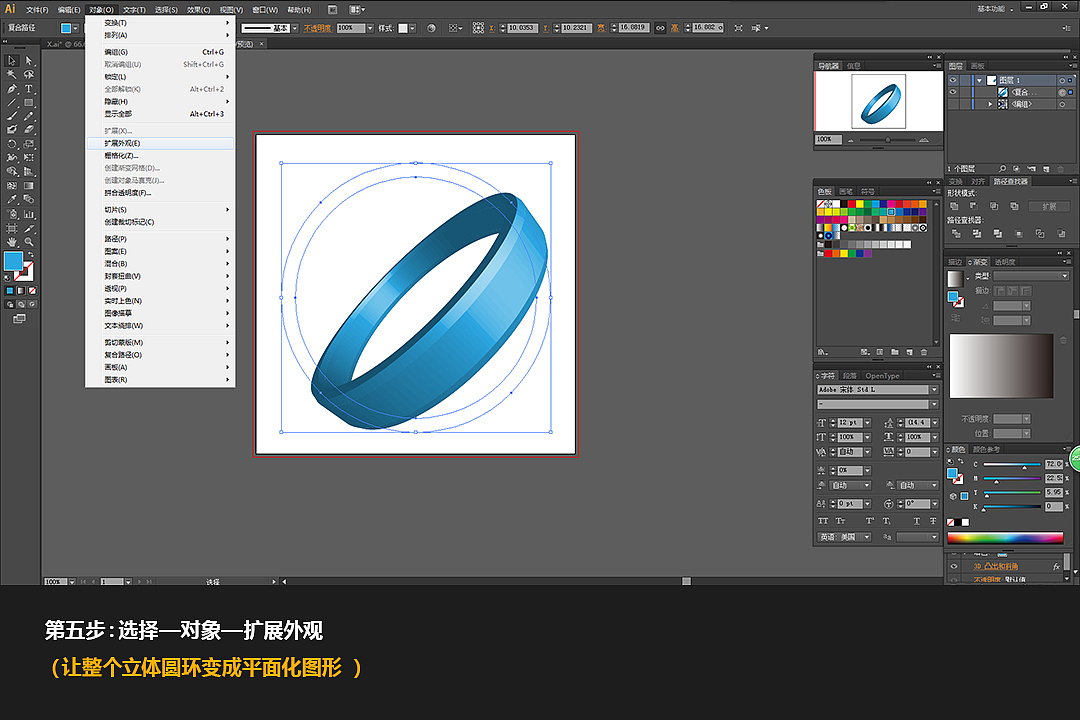Expand the <编组> sublayer triangle
Viewport: 1080px width, 720px height.
[990, 105]
